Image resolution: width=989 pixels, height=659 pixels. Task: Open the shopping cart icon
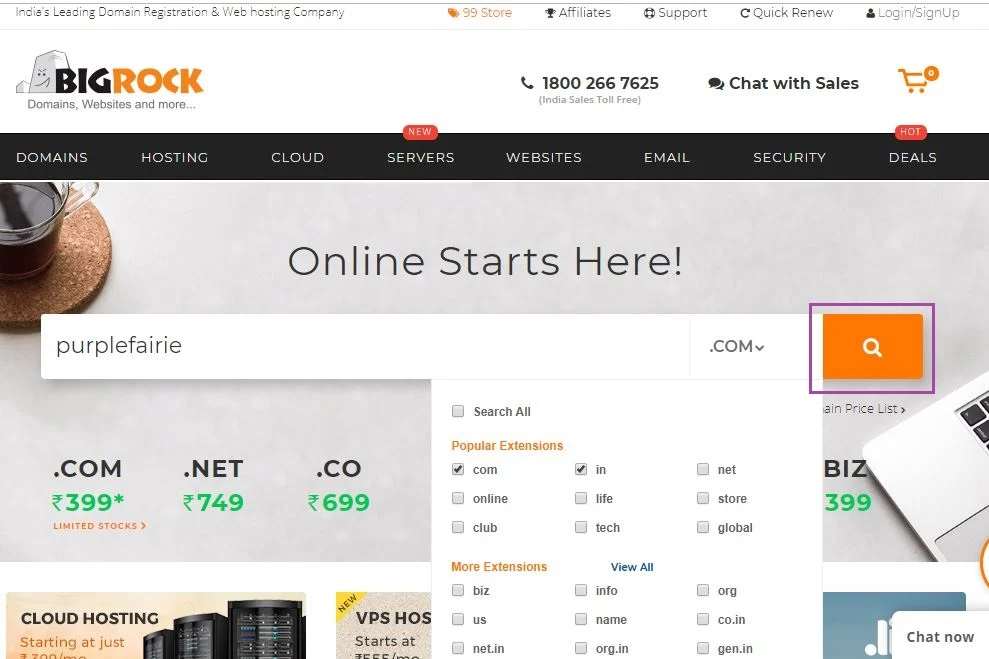click(x=918, y=80)
